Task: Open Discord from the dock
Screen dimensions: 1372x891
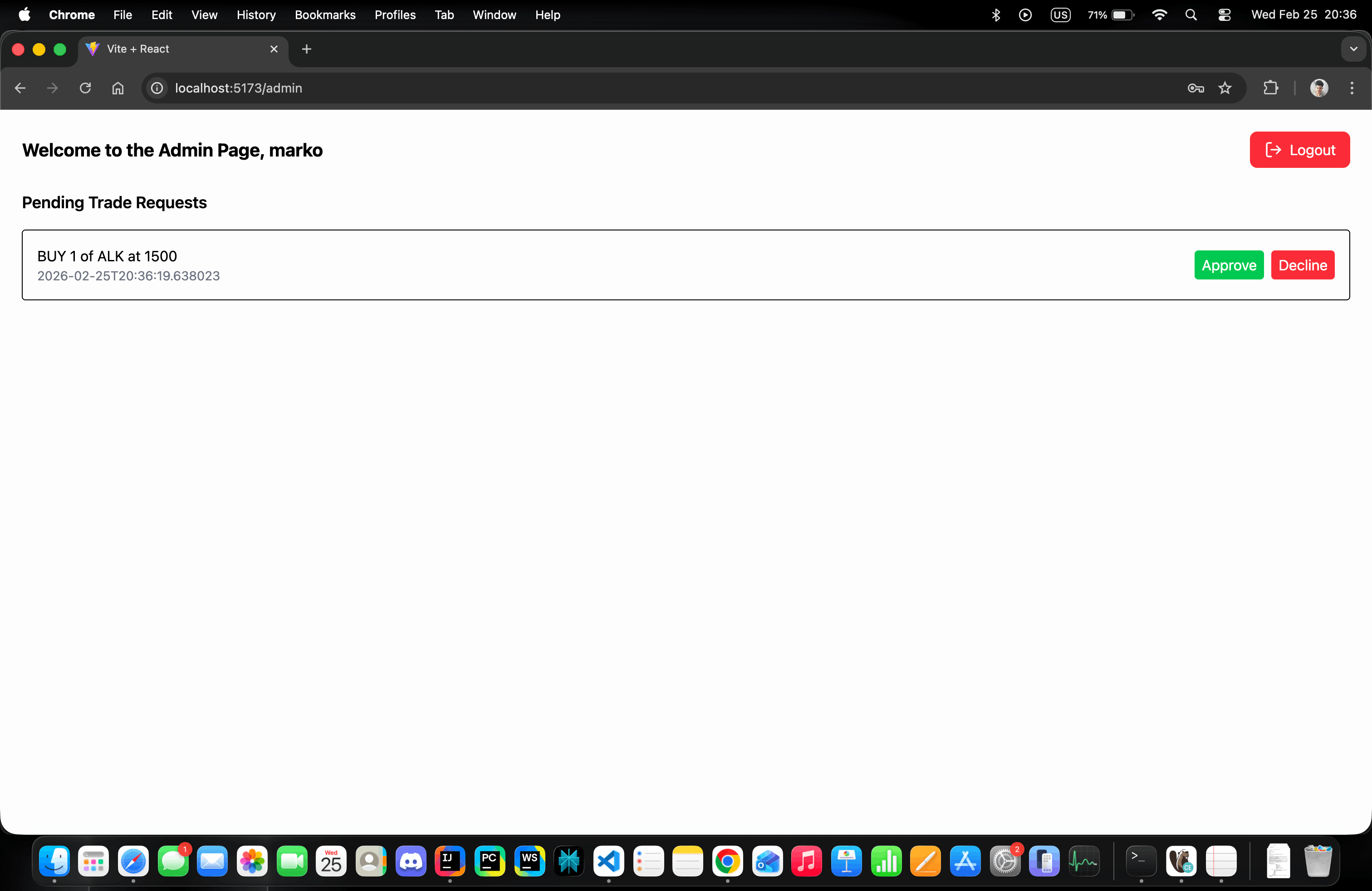Action: click(x=411, y=862)
